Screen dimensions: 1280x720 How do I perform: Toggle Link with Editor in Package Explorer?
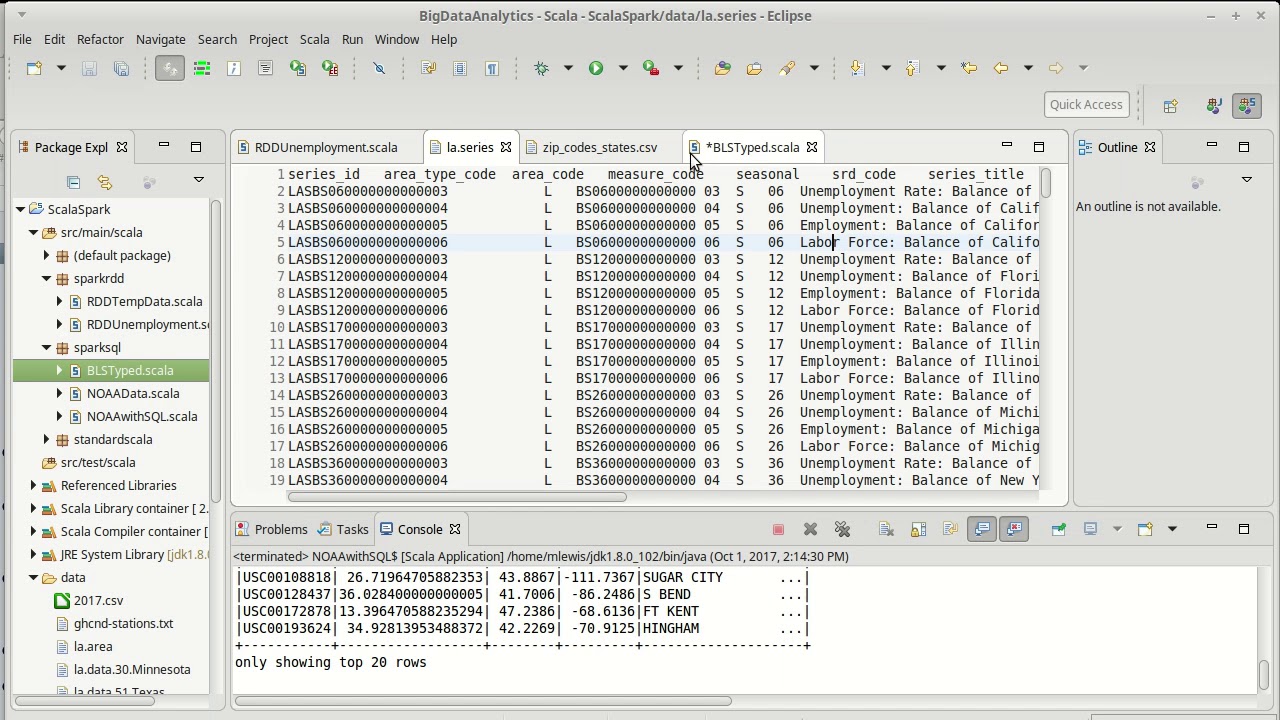click(105, 182)
